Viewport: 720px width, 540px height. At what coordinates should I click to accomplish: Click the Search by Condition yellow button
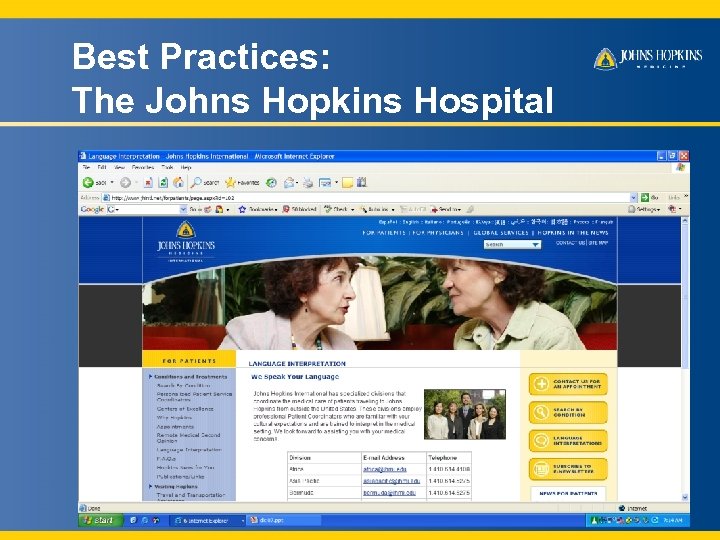click(568, 412)
